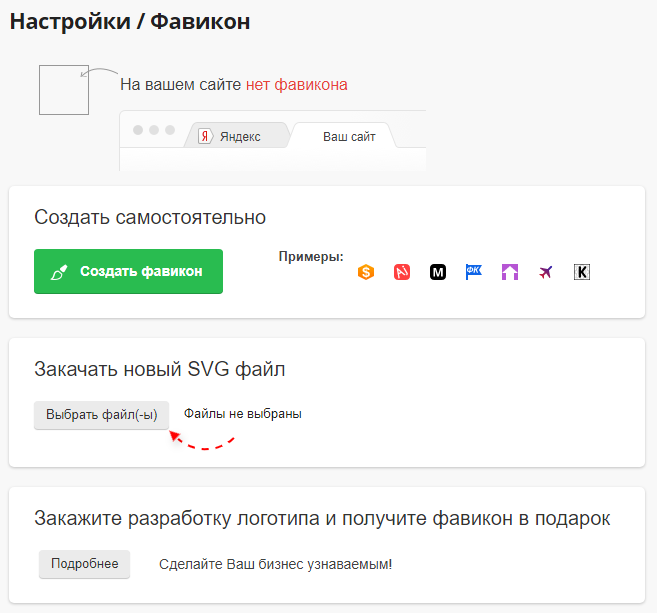Click the Выбрать файл(-ы) file chooser button

[x=102, y=414]
